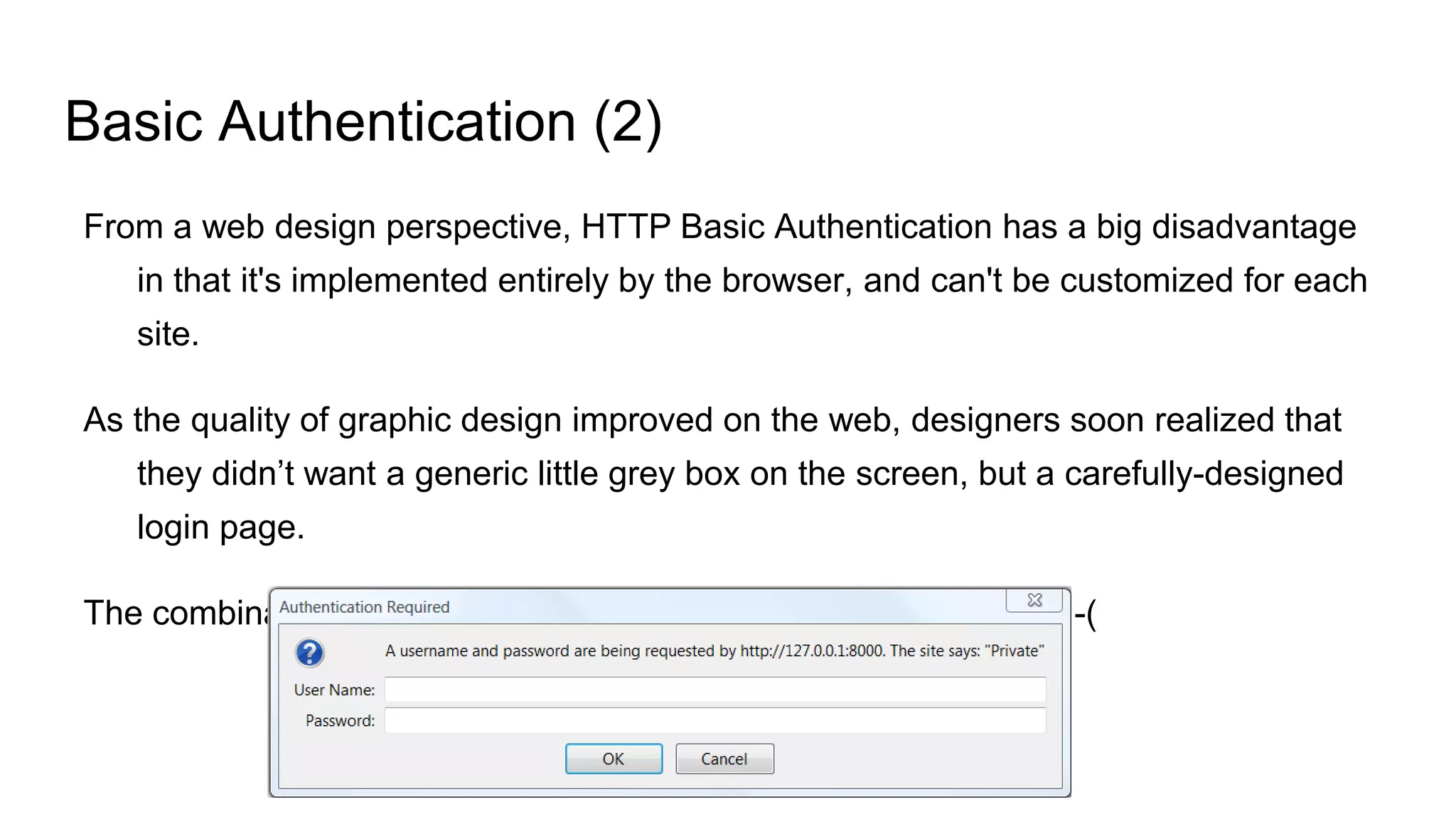
Task: Click the quoted "Private" realm text
Action: (1014, 651)
